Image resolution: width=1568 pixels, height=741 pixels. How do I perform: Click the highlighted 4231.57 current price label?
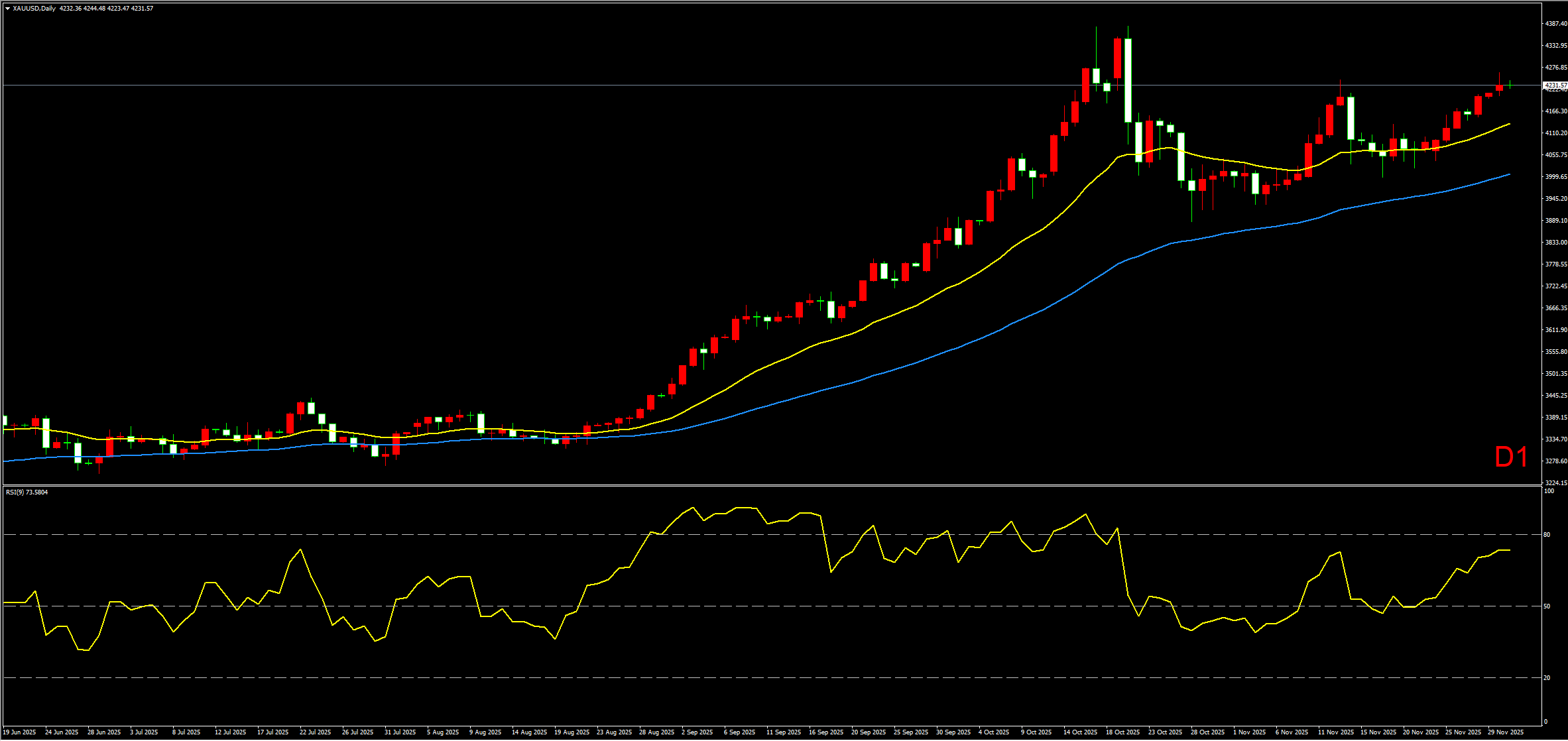(x=1555, y=85)
